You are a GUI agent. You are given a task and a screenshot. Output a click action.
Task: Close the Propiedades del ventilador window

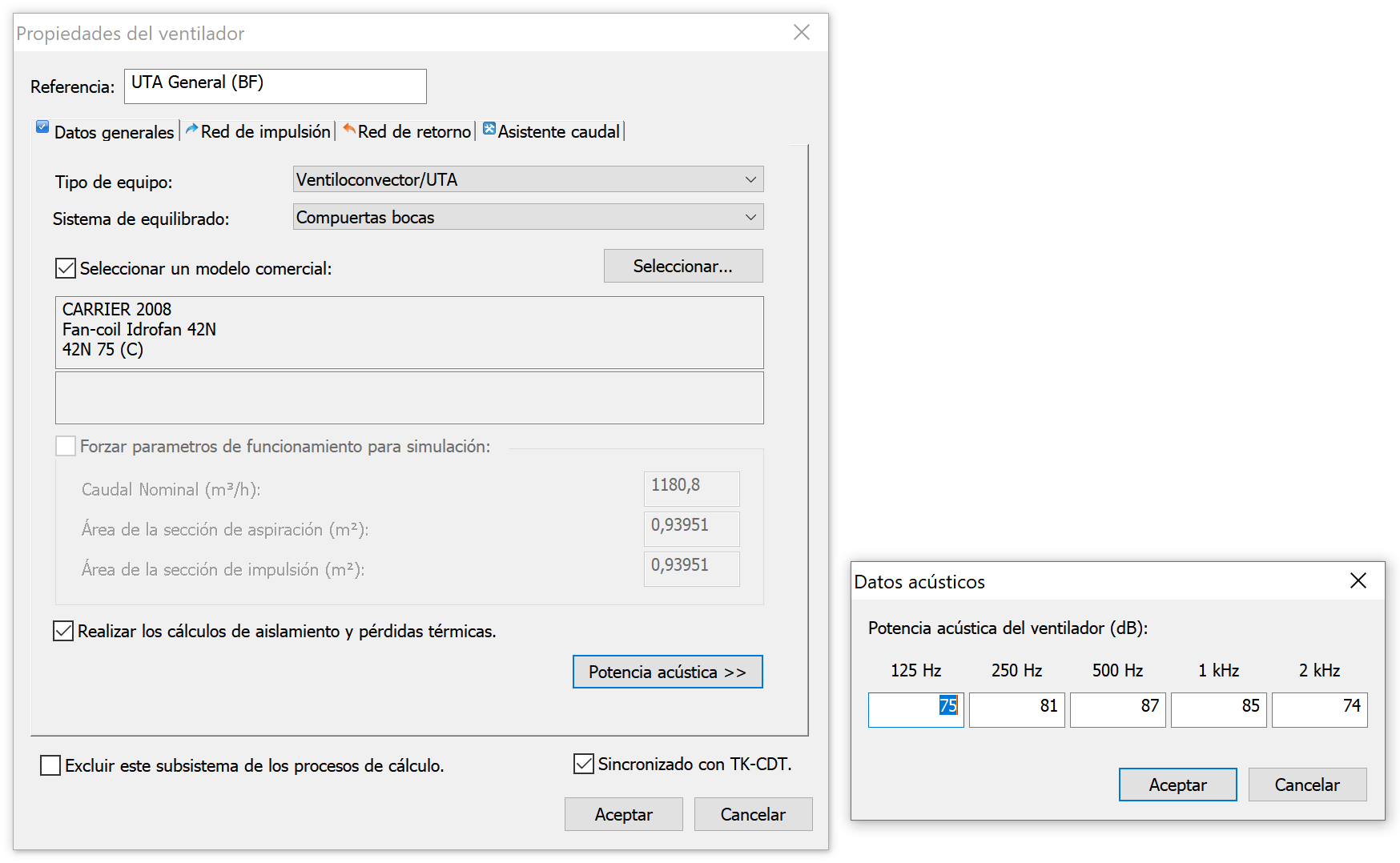(802, 32)
